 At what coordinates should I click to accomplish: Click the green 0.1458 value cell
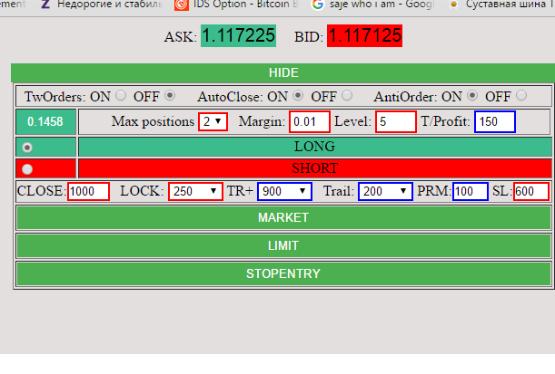45,122
